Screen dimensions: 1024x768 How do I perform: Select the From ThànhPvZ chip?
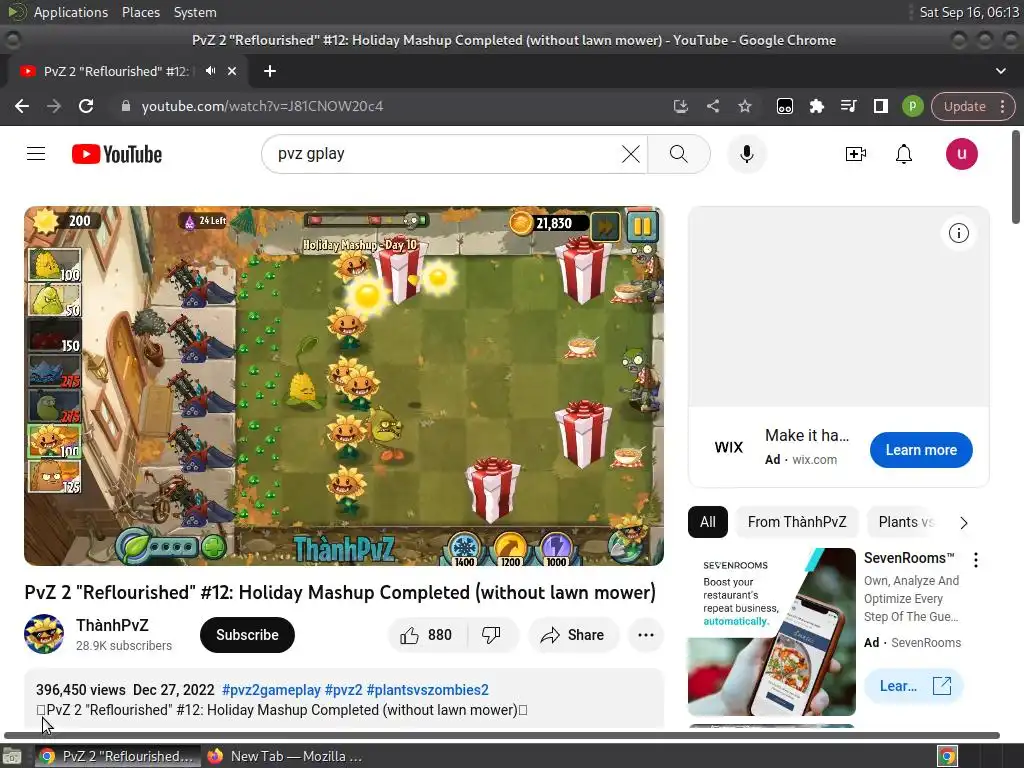[797, 522]
